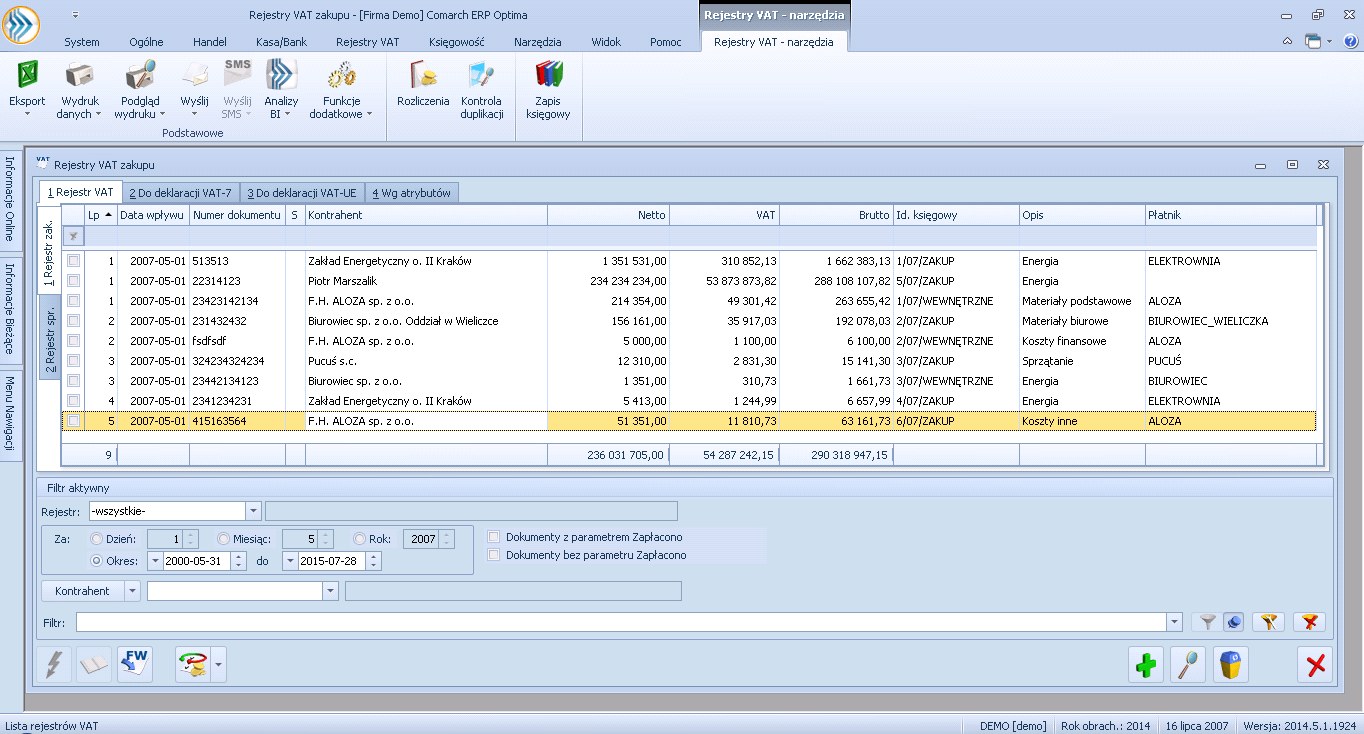Click the funnel apply-filter icon
The image size is (1364, 734).
pos(1207,622)
